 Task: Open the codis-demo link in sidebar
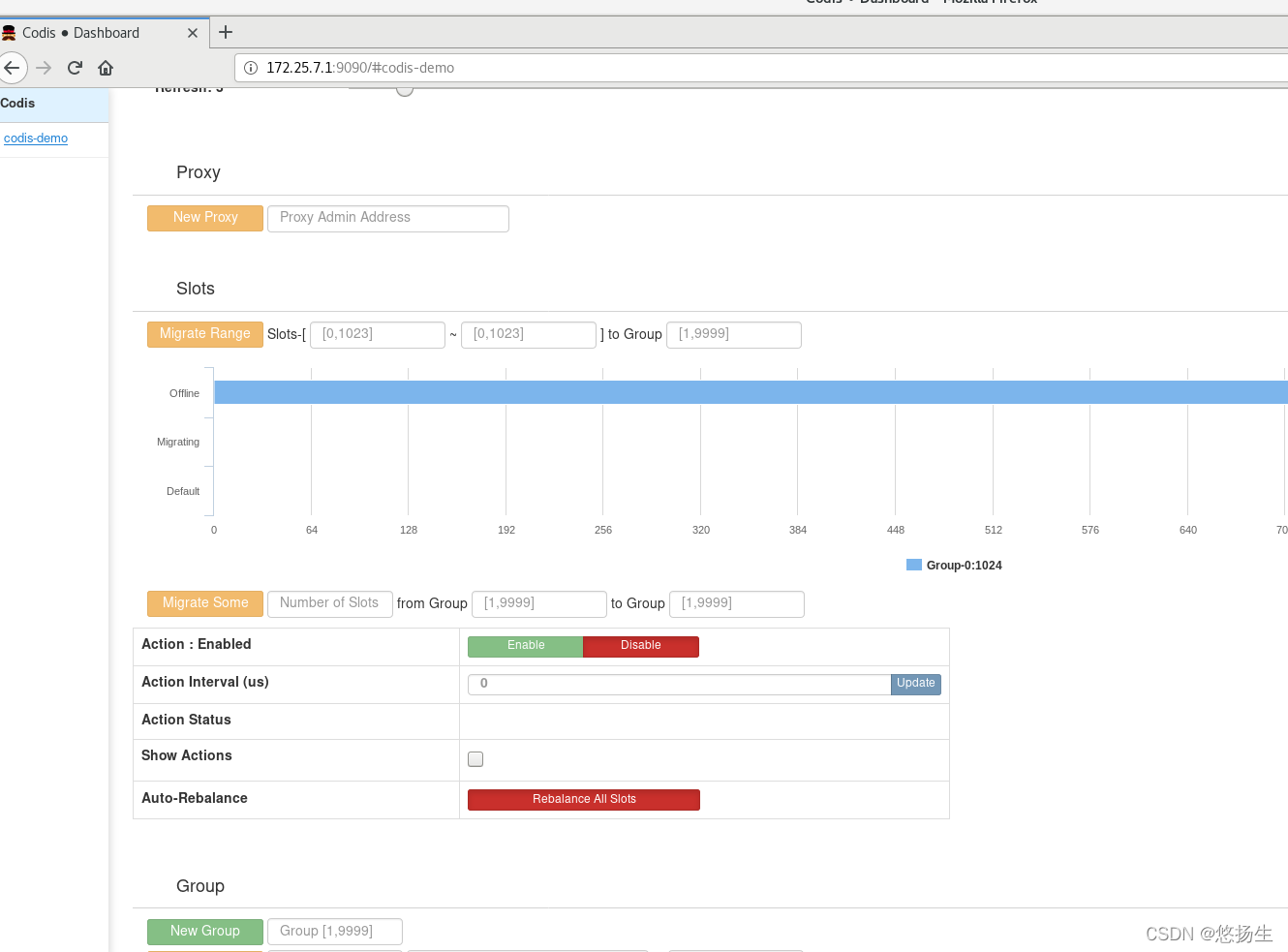(36, 138)
